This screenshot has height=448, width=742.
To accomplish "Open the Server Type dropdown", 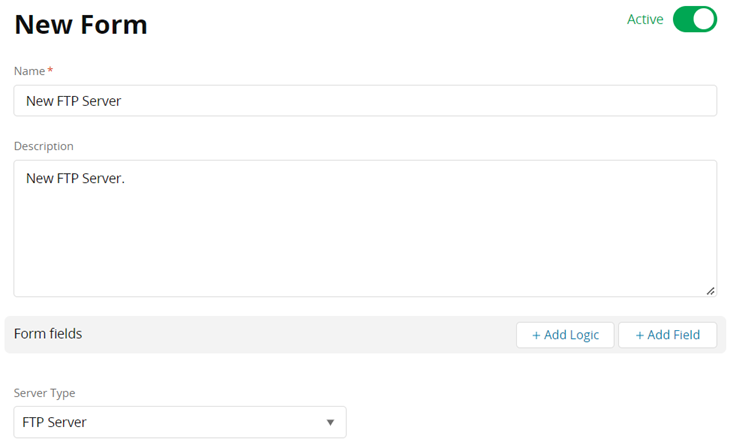I will [x=180, y=422].
